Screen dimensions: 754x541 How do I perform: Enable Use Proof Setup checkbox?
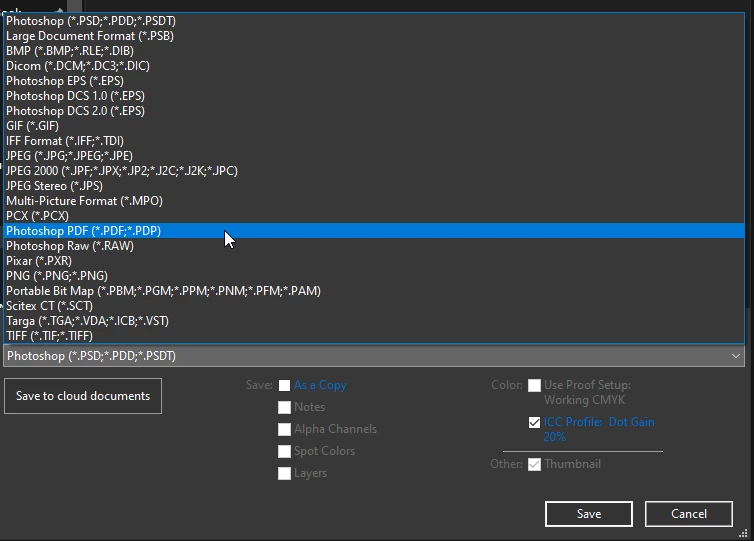point(534,385)
